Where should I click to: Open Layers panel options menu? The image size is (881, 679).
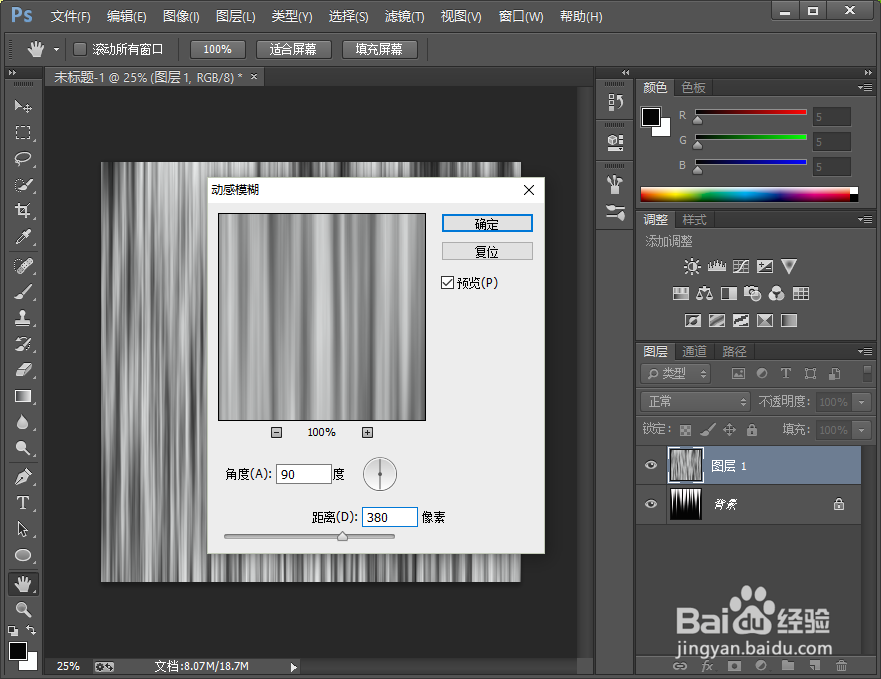(x=865, y=351)
